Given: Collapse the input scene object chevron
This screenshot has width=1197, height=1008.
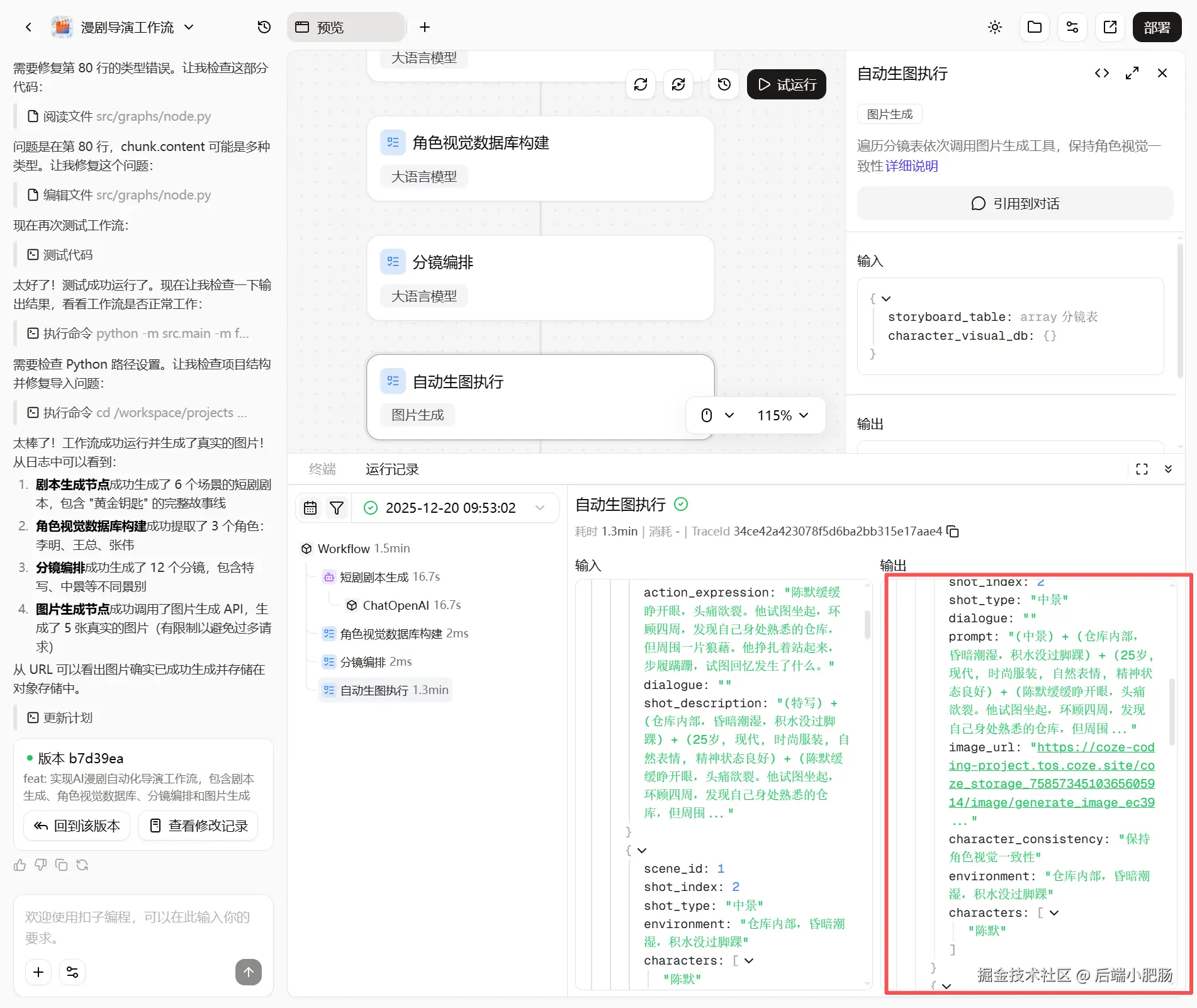Looking at the screenshot, I should click(x=642, y=851).
